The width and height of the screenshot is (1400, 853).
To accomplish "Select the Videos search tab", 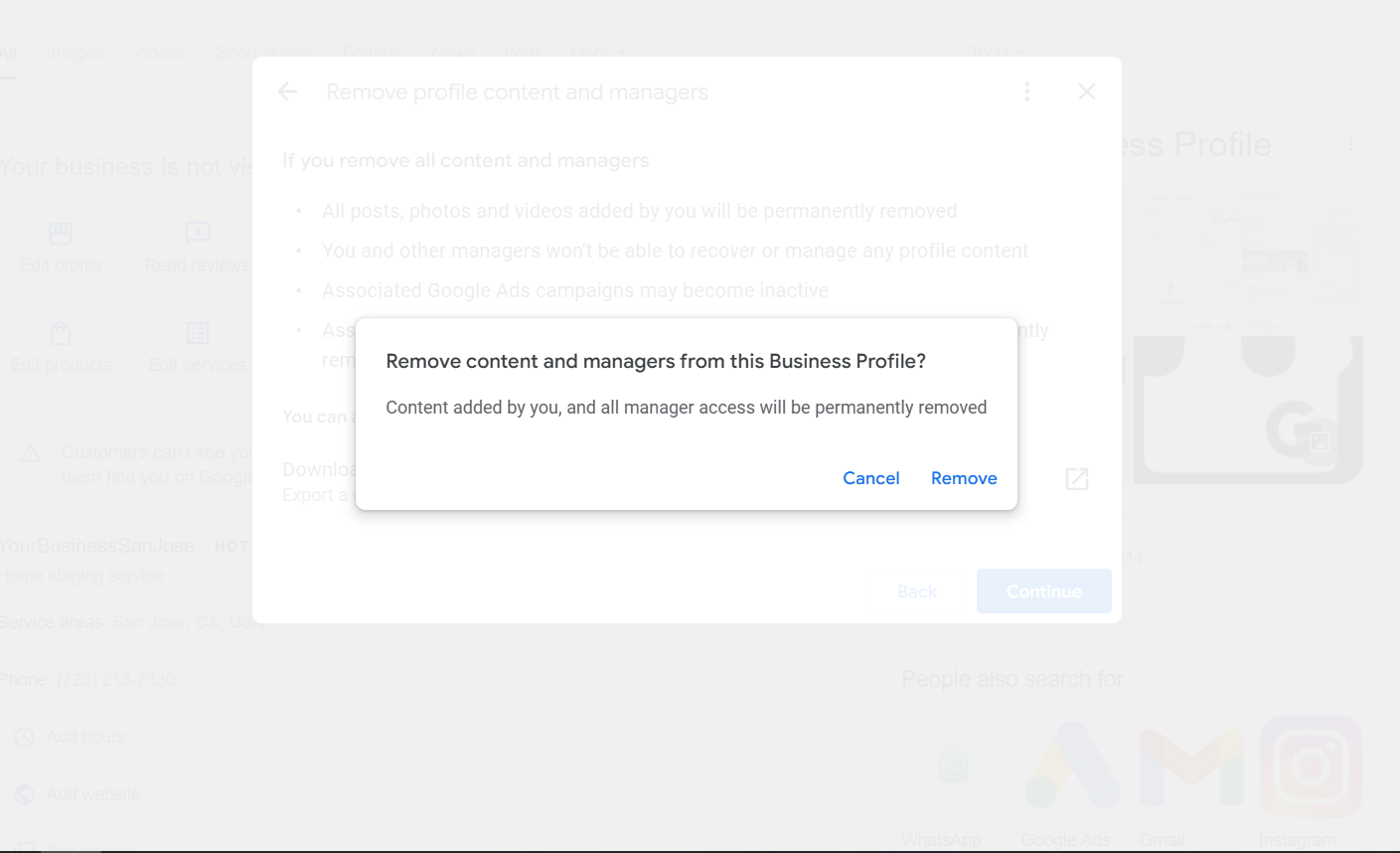I will [159, 52].
